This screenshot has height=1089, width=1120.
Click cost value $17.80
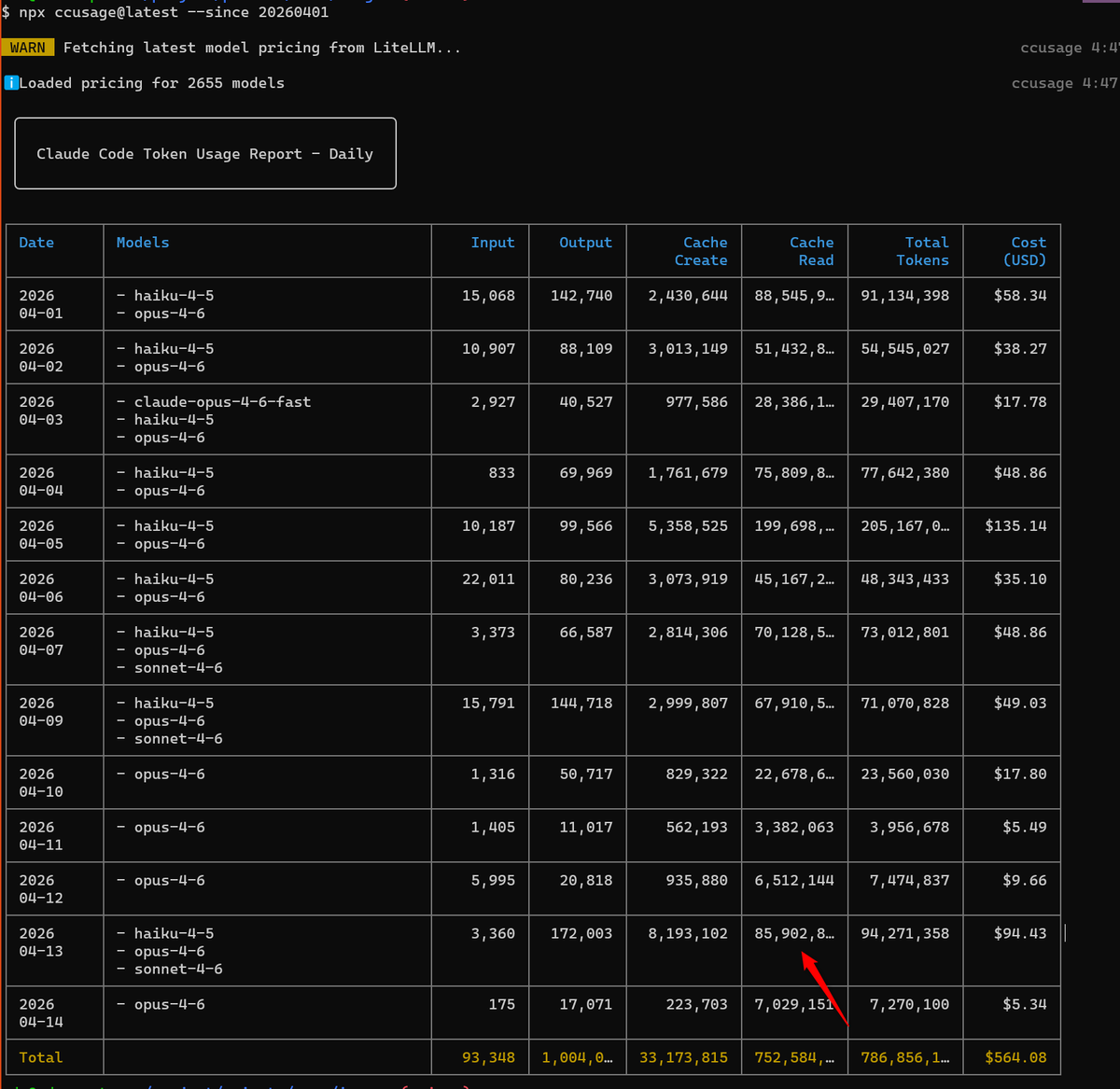(x=1020, y=775)
